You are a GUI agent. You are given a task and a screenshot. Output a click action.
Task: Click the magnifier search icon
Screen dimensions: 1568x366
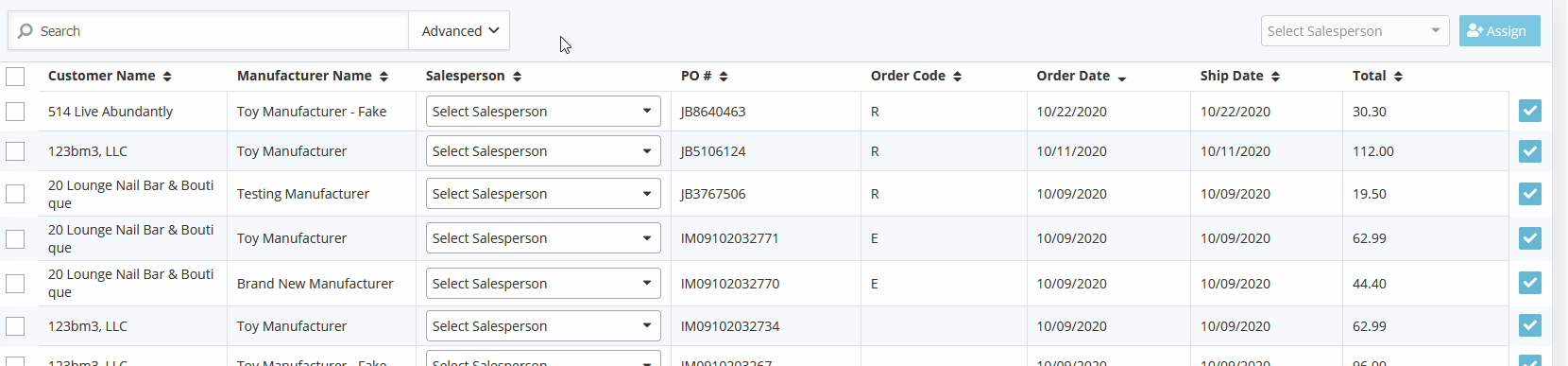pos(26,31)
